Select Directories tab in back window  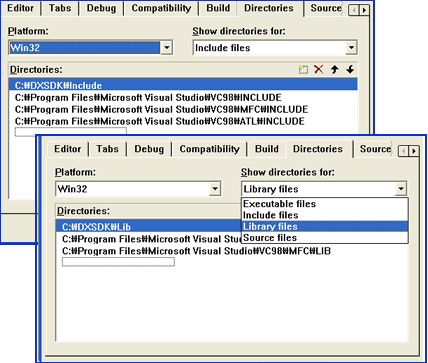(269, 8)
